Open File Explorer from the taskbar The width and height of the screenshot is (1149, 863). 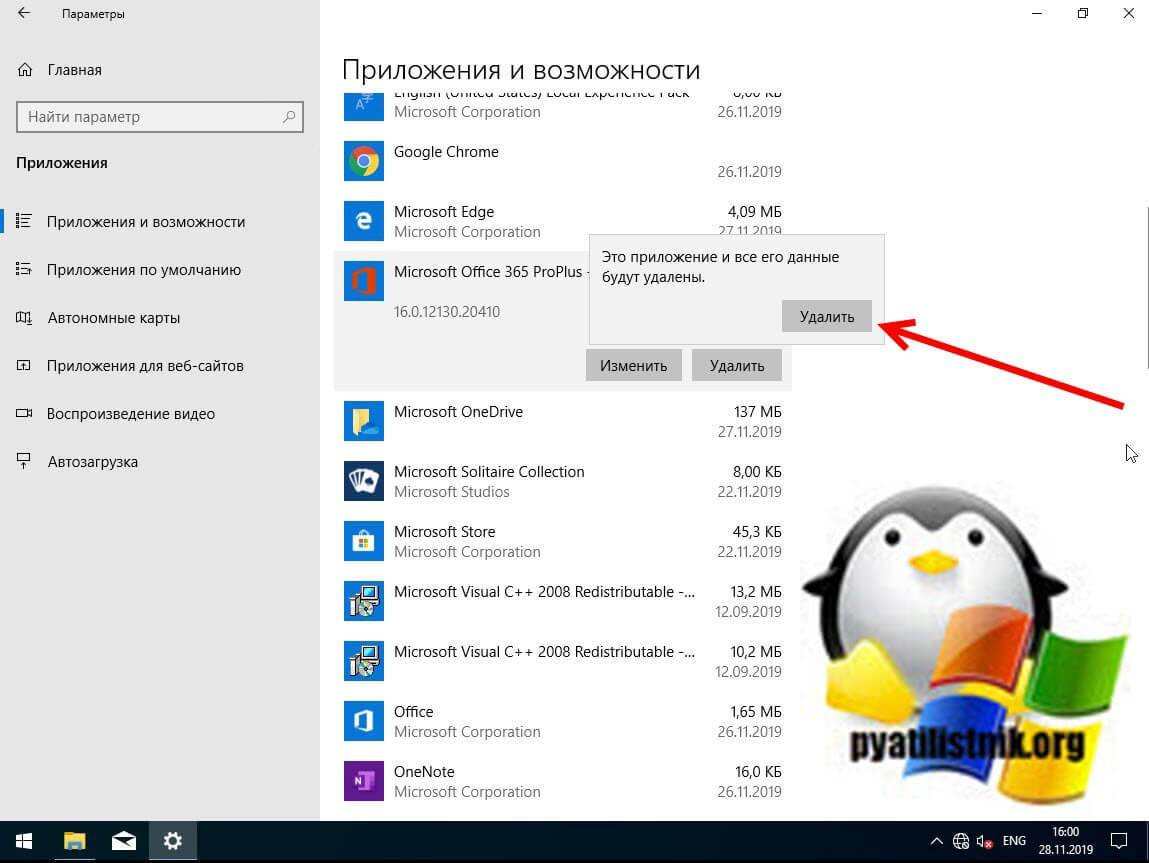point(75,841)
